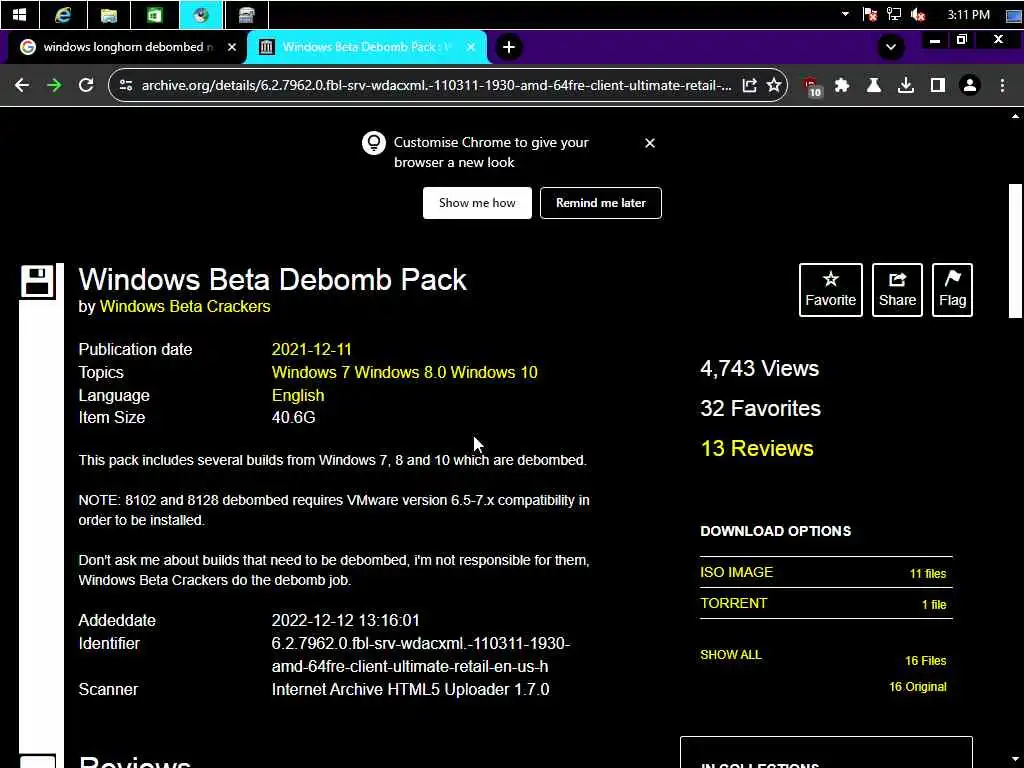Go forward with the green arrow
This screenshot has height=768, width=1024.
[x=54, y=86]
